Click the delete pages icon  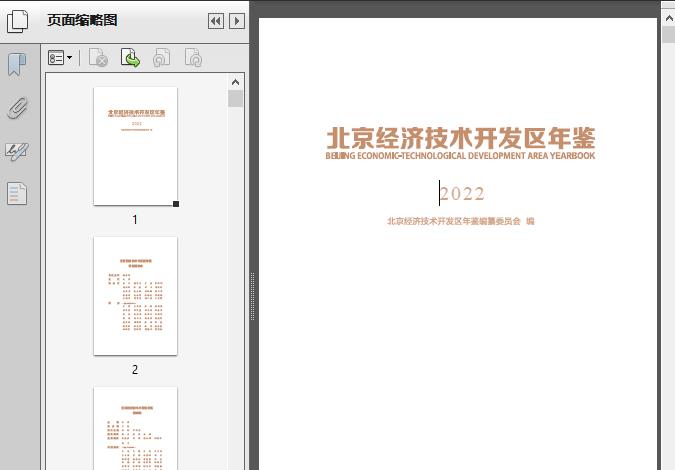[98, 58]
